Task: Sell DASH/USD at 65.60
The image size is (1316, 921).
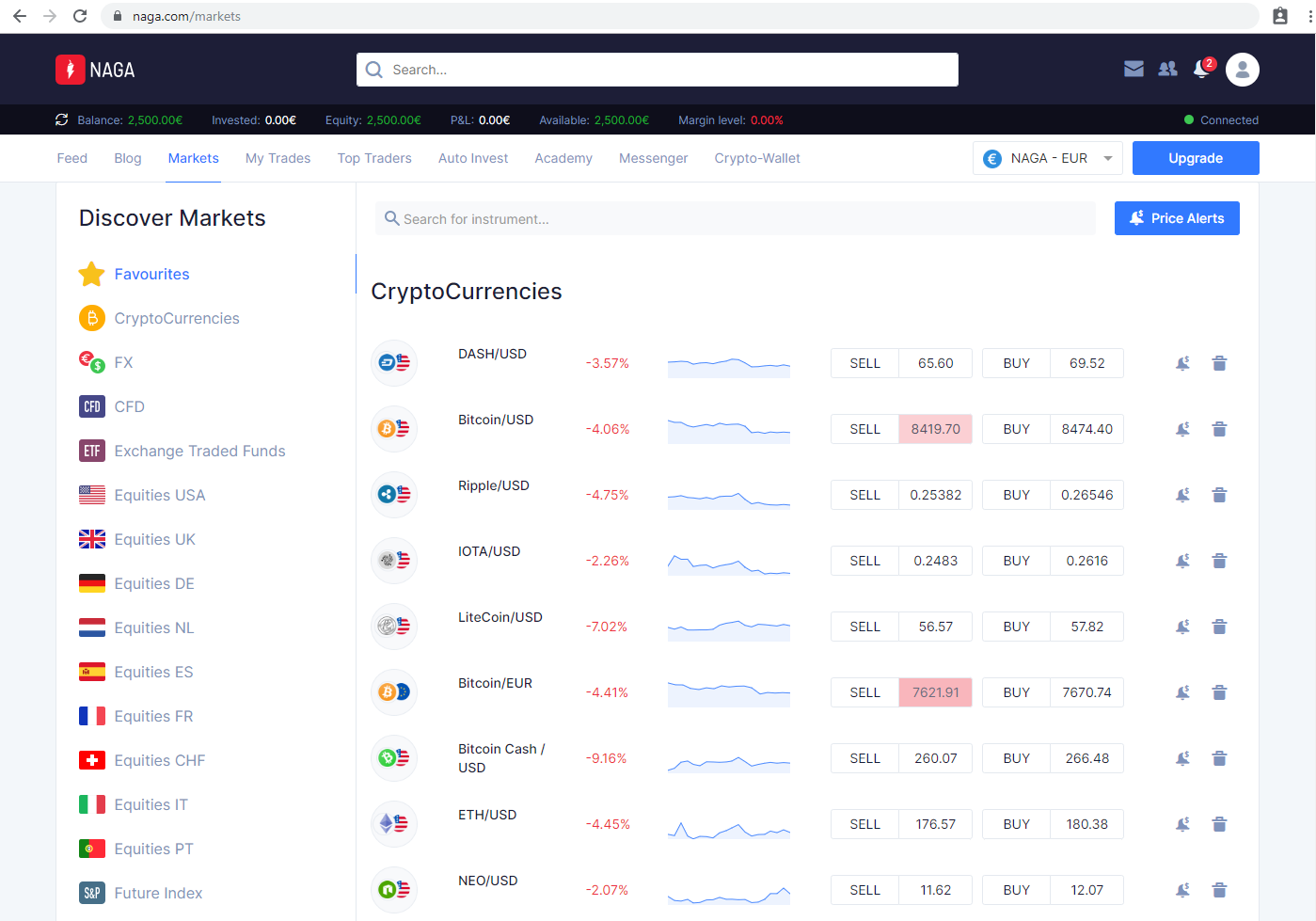Action: (x=901, y=363)
